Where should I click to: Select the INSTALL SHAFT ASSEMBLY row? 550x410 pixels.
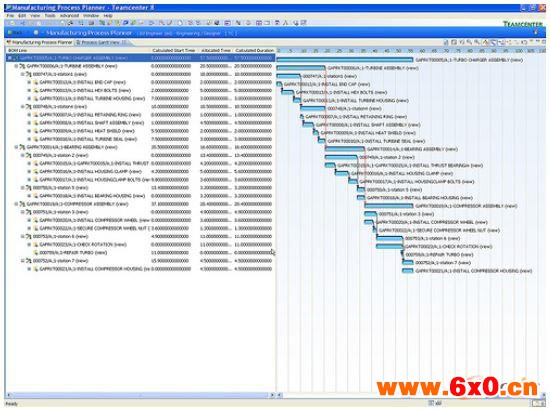[140, 123]
